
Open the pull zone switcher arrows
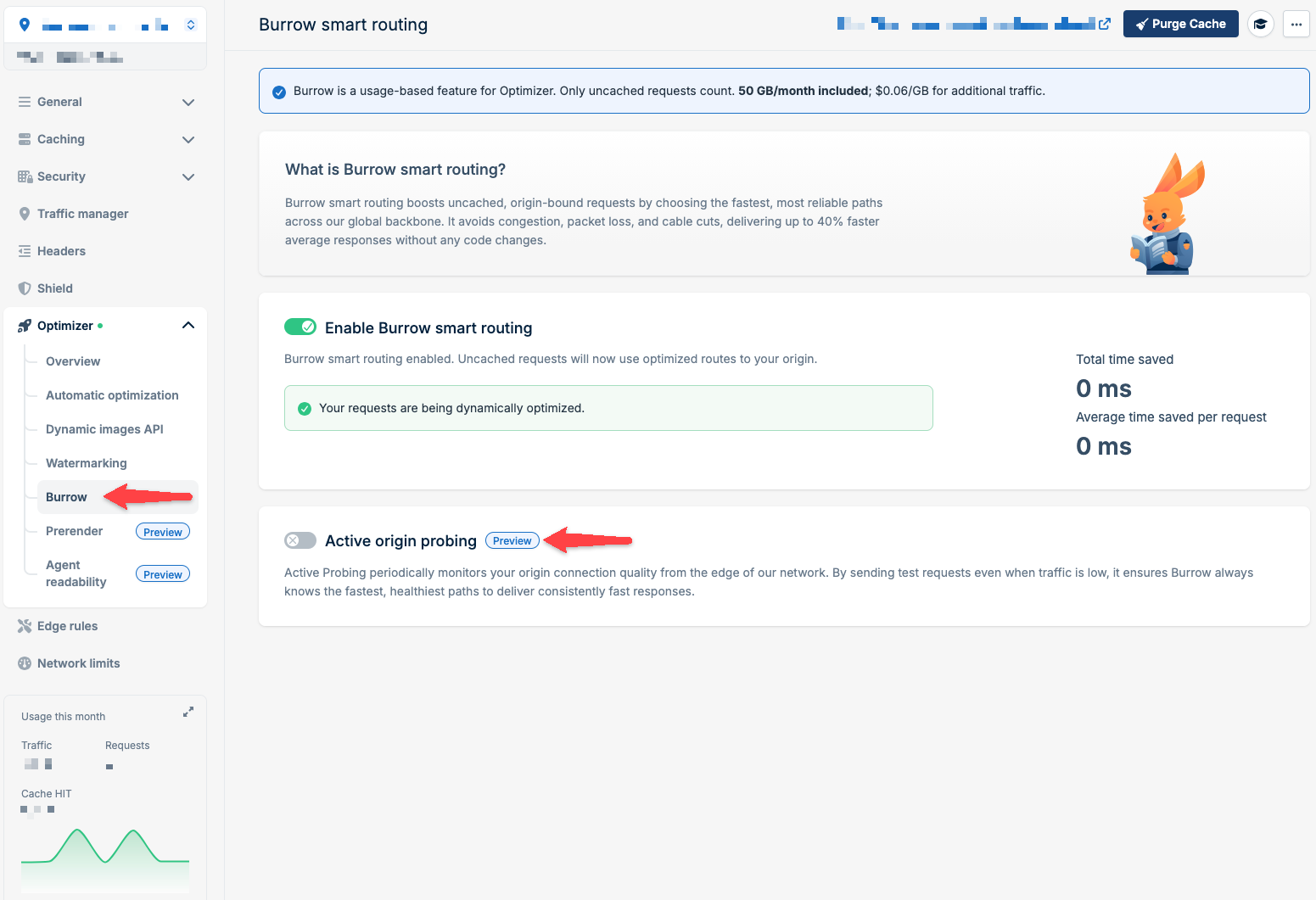tap(191, 25)
